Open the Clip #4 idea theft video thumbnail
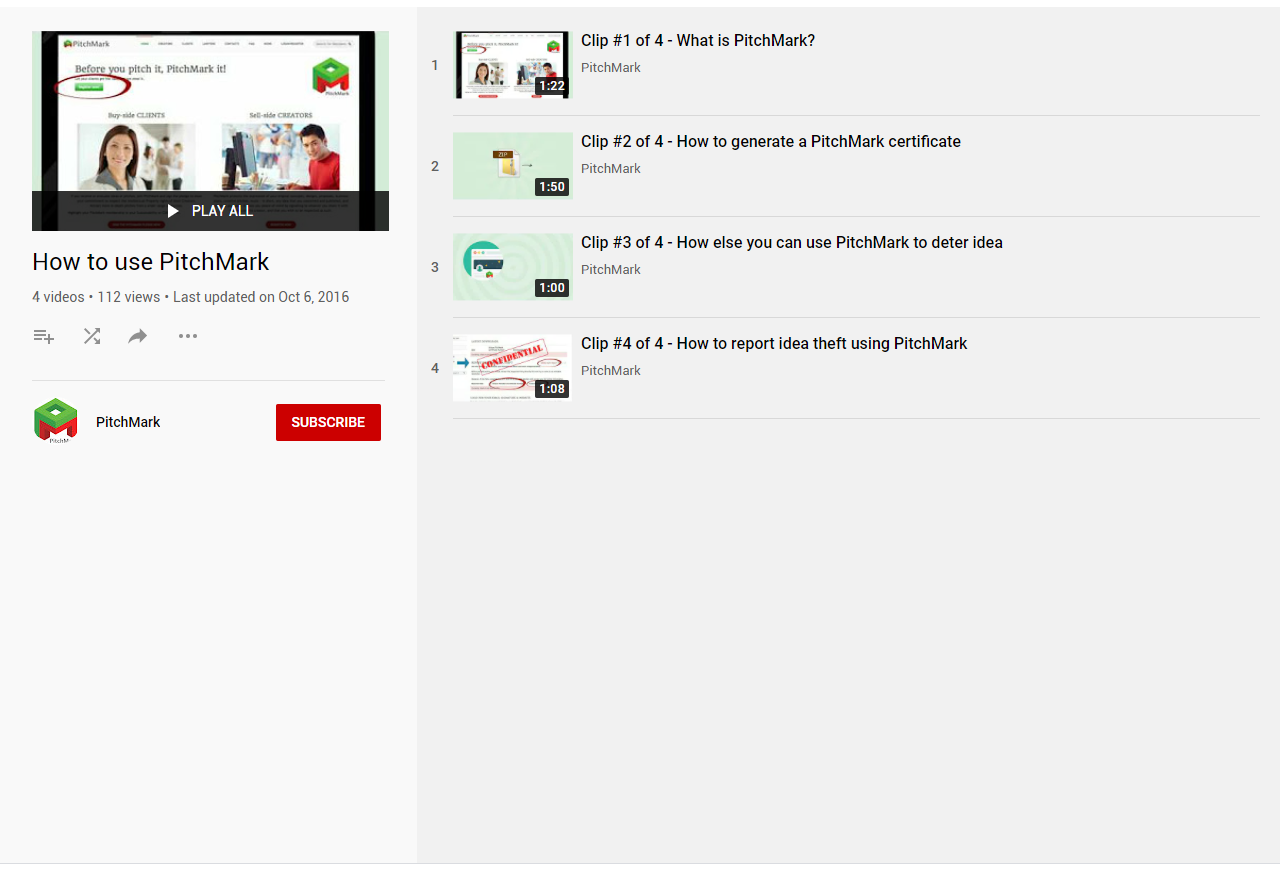 [512, 368]
